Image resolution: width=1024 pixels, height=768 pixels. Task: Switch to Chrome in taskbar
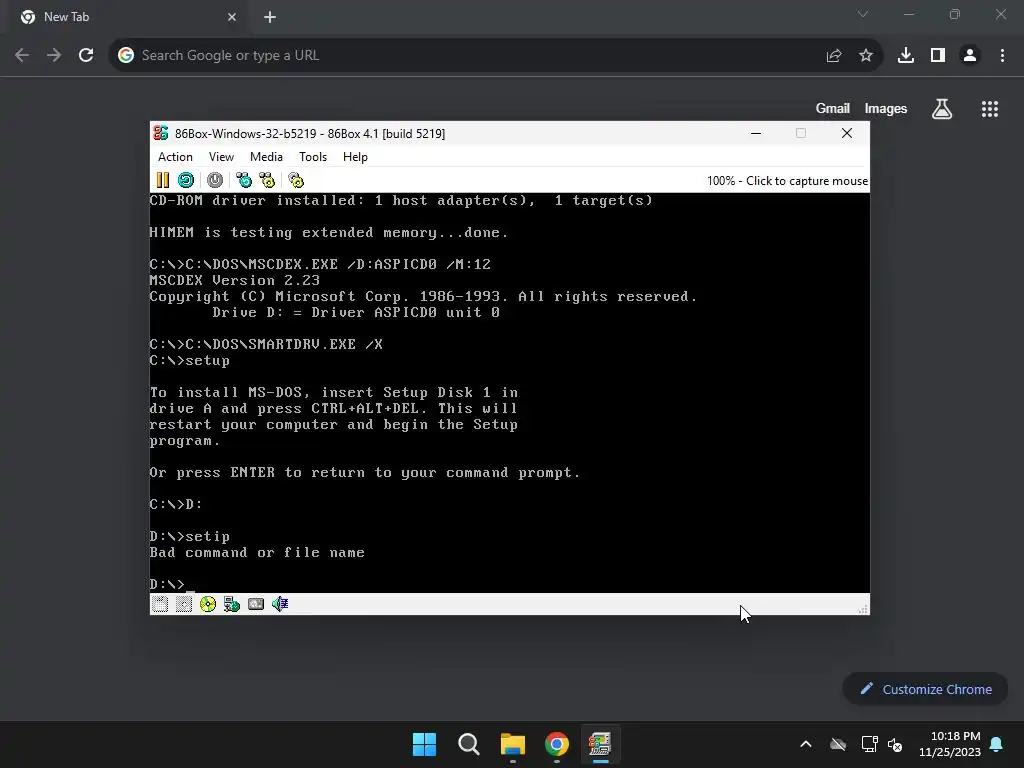pyautogui.click(x=557, y=744)
